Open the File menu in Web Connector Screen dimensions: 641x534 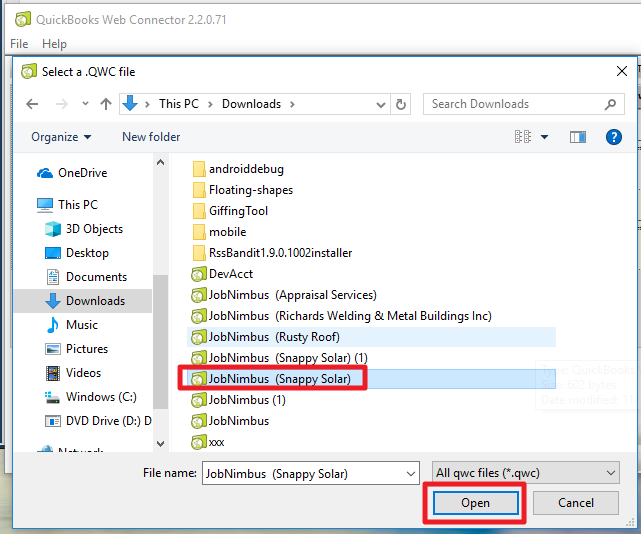(19, 44)
